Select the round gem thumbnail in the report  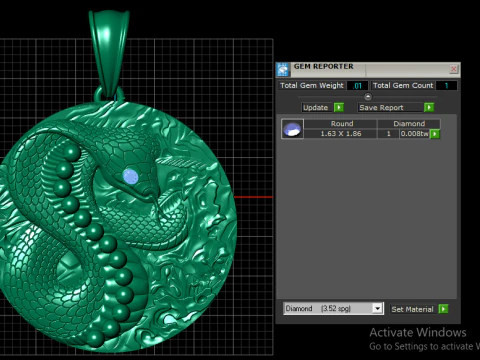click(292, 129)
